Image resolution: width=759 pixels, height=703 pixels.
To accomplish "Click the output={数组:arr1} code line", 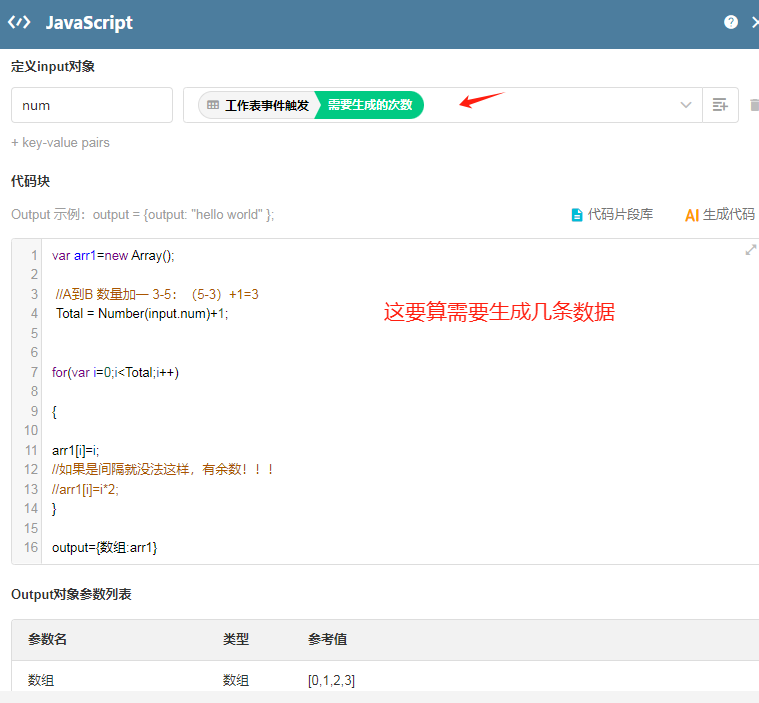I will pos(105,547).
